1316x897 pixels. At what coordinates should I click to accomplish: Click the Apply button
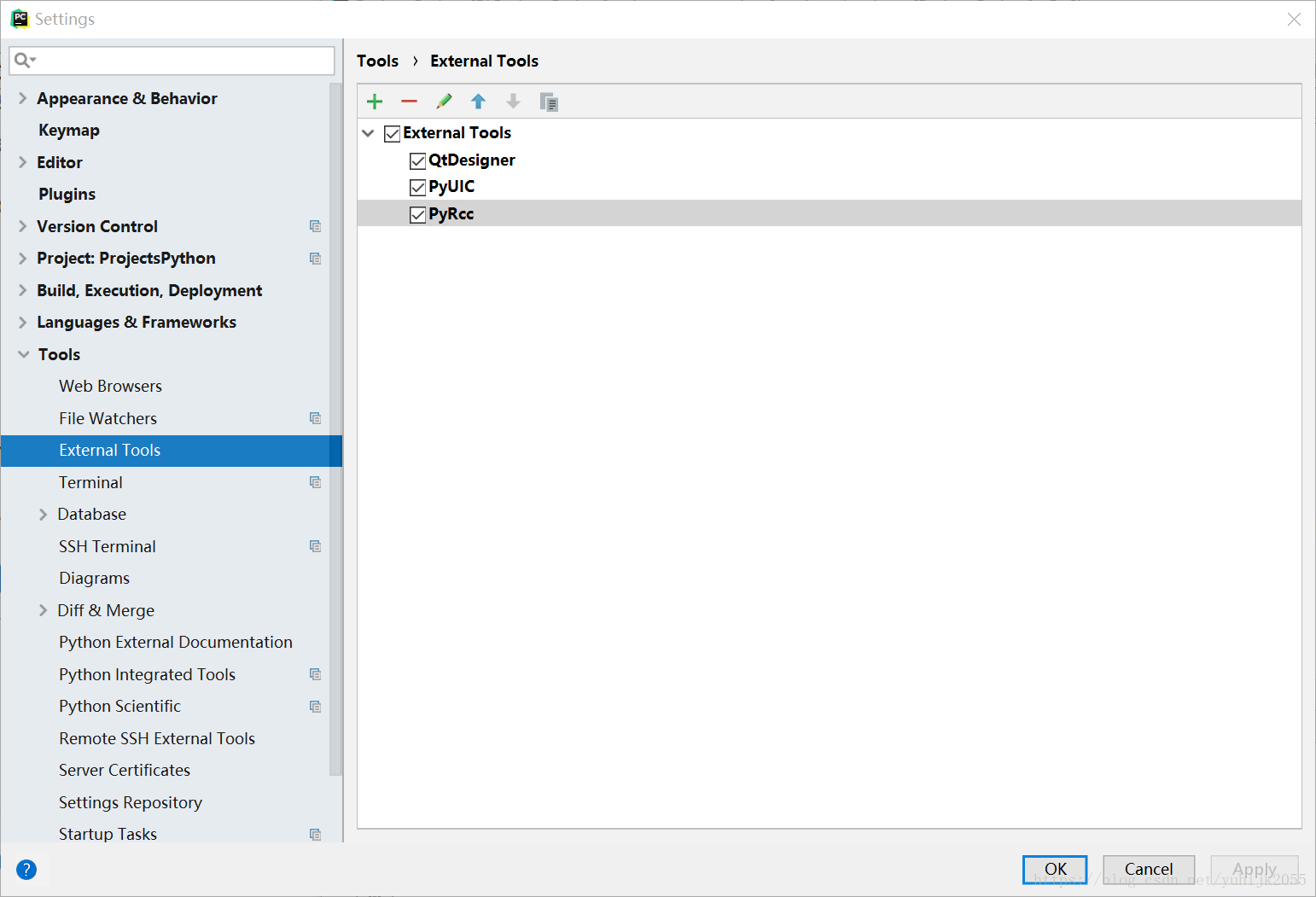1255,870
